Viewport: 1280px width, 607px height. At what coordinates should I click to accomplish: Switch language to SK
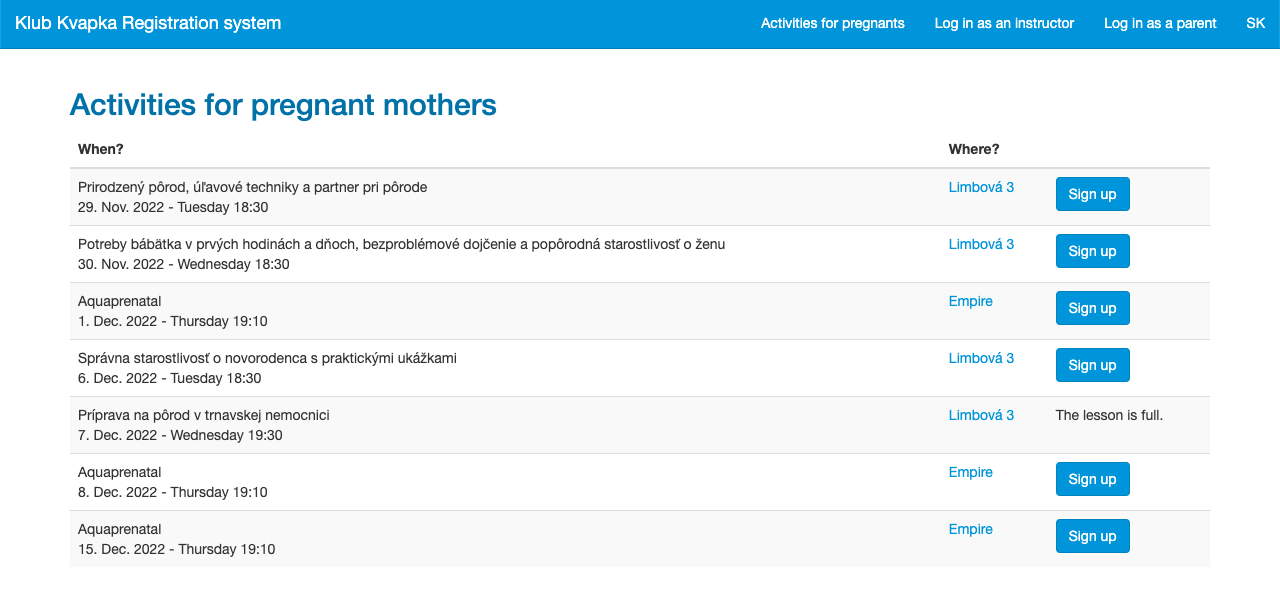(x=1255, y=23)
